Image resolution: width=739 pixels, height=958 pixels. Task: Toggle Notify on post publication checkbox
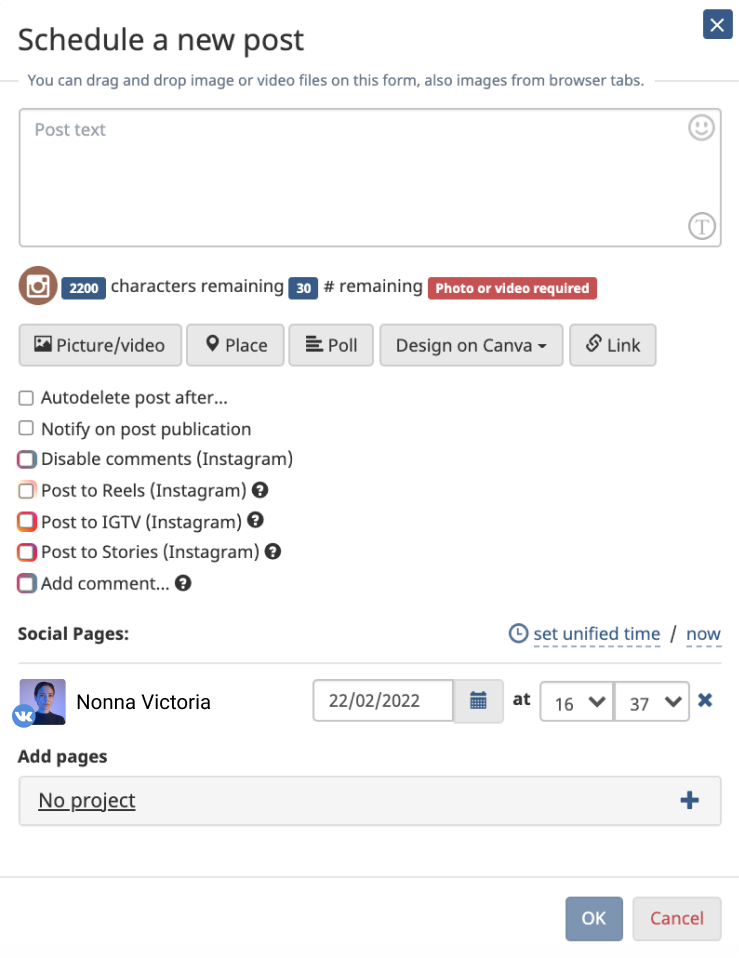pyautogui.click(x=26, y=429)
